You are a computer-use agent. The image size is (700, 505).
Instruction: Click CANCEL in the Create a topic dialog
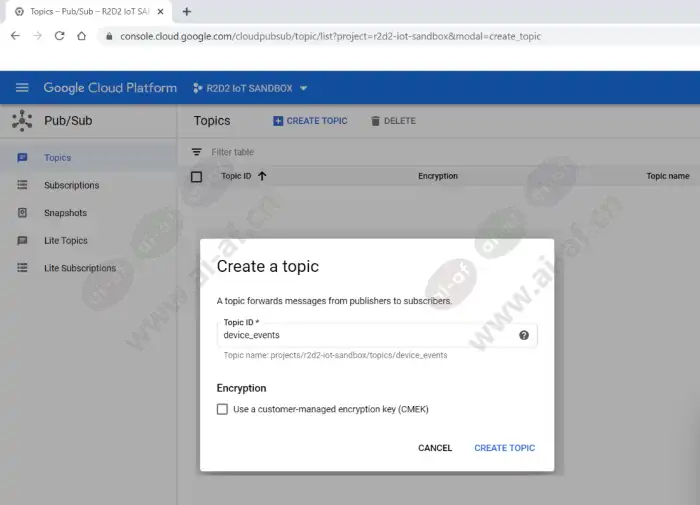435,448
